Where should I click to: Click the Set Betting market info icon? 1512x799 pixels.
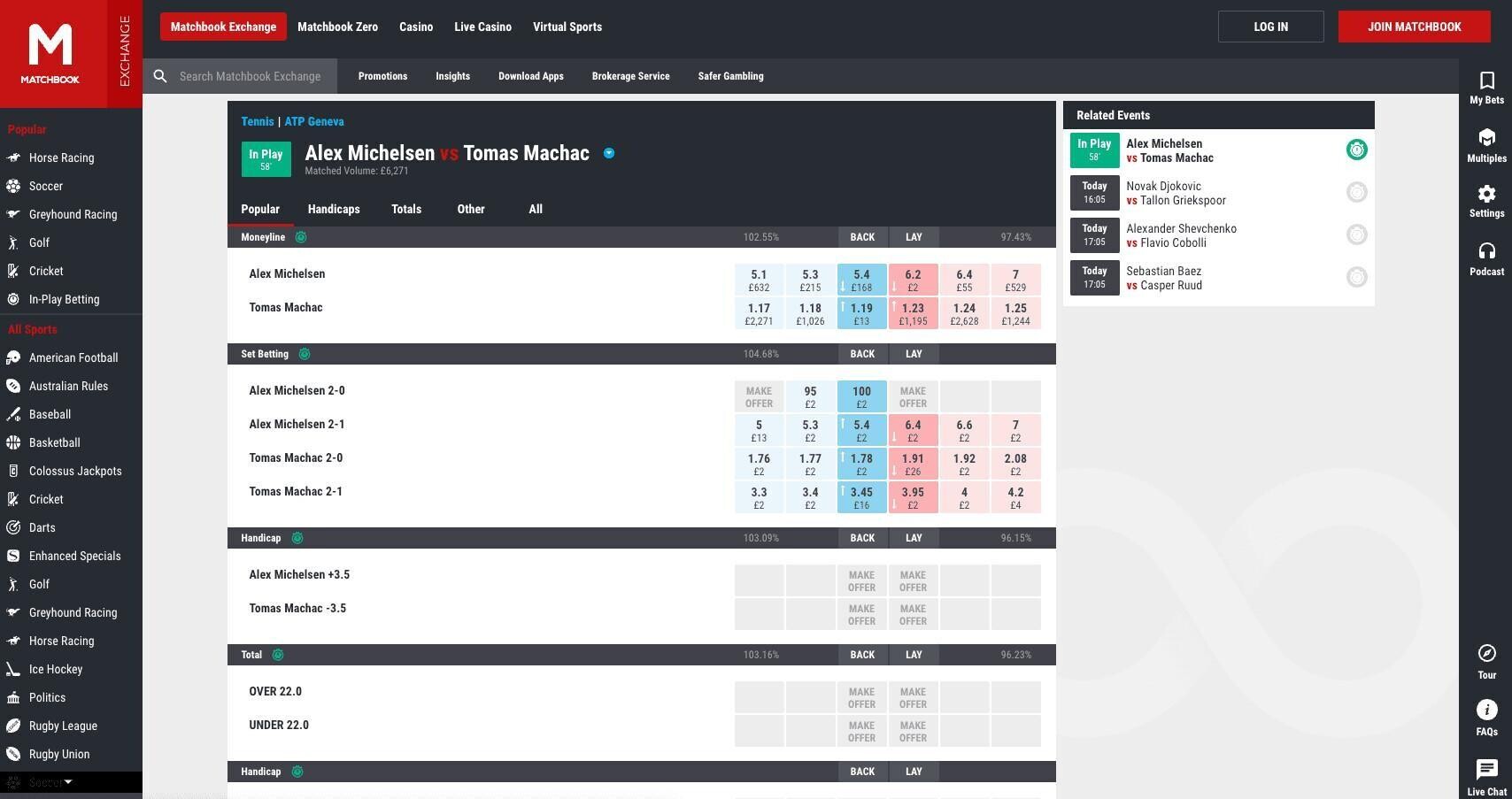click(x=305, y=354)
